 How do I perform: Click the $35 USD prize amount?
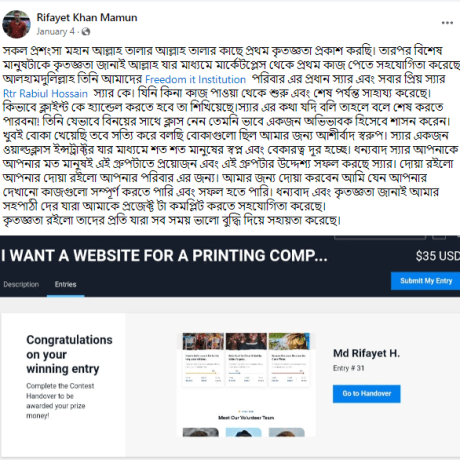(437, 256)
